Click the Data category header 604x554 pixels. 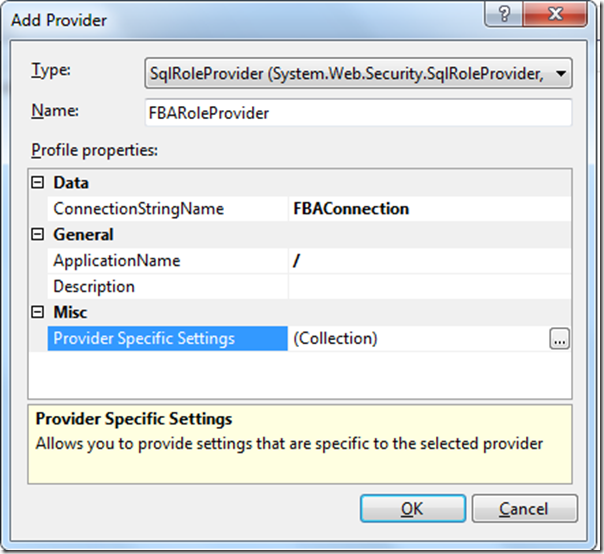click(71, 183)
